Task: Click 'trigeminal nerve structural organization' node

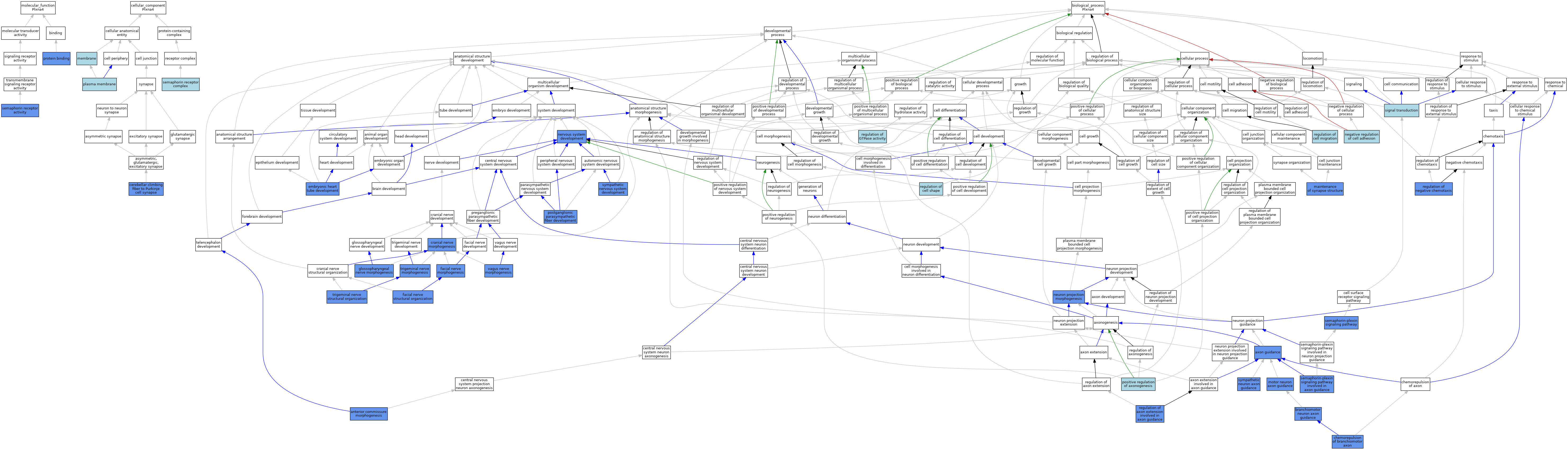Action: (x=347, y=297)
